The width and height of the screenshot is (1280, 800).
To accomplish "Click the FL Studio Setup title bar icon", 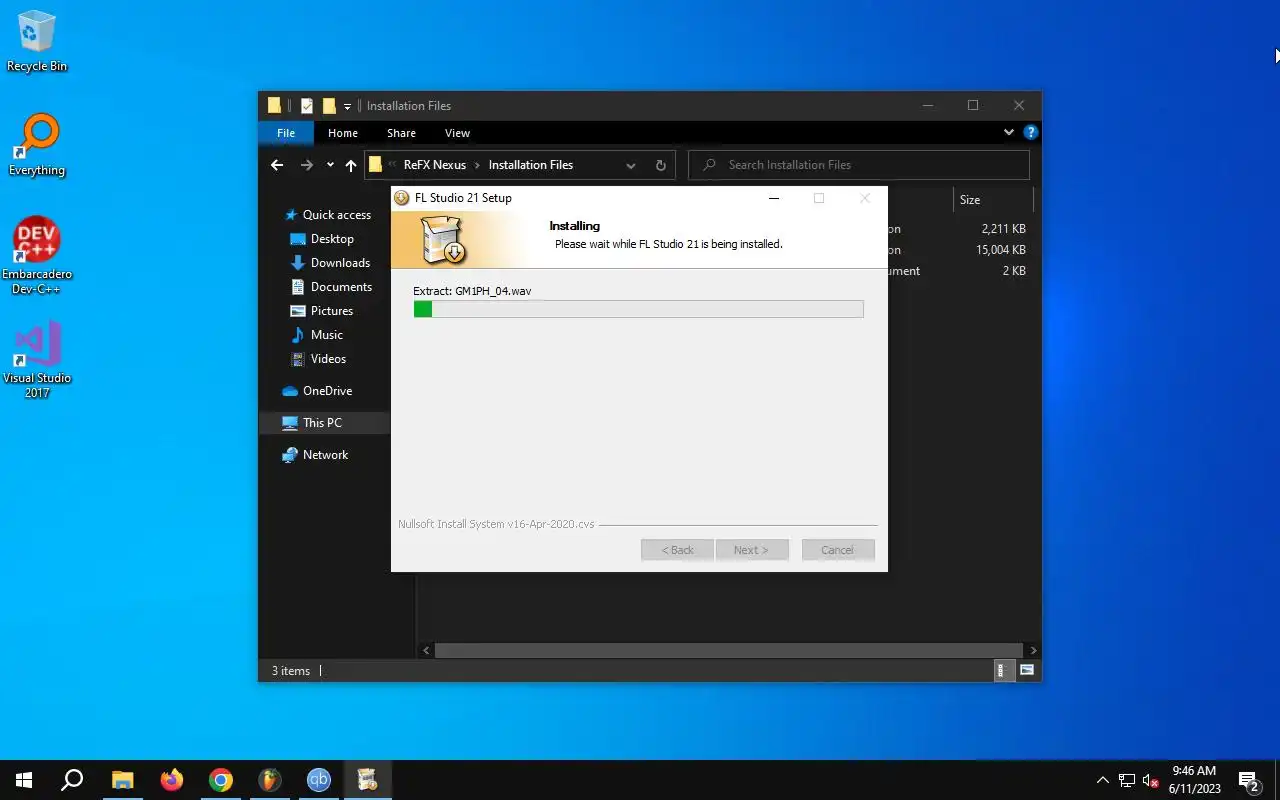I will pyautogui.click(x=402, y=198).
